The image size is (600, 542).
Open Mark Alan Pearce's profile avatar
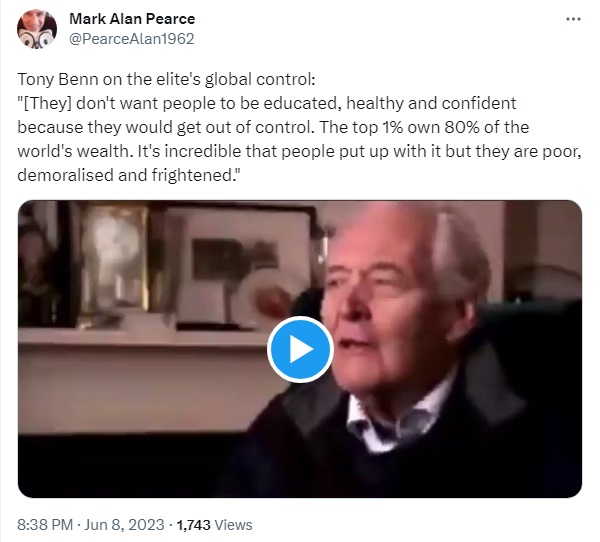click(37, 29)
